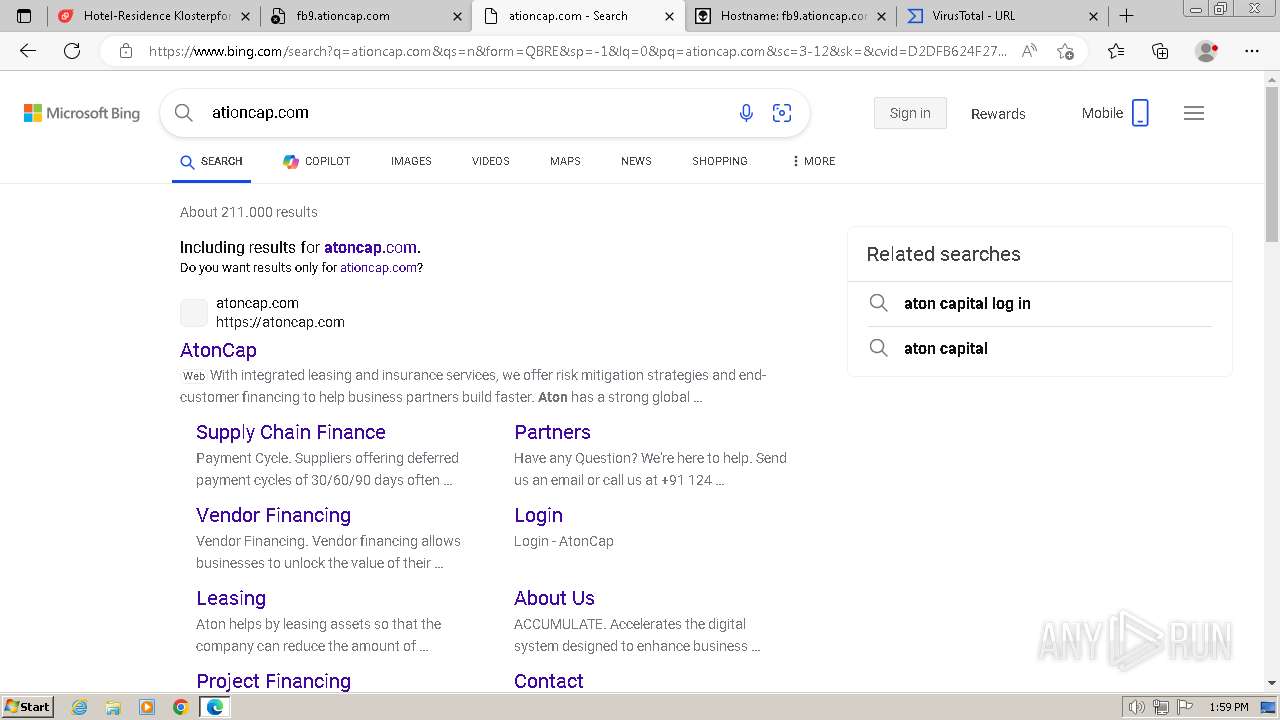Click the atoncap.com site favicon
This screenshot has width=1280, height=720.
(x=194, y=312)
